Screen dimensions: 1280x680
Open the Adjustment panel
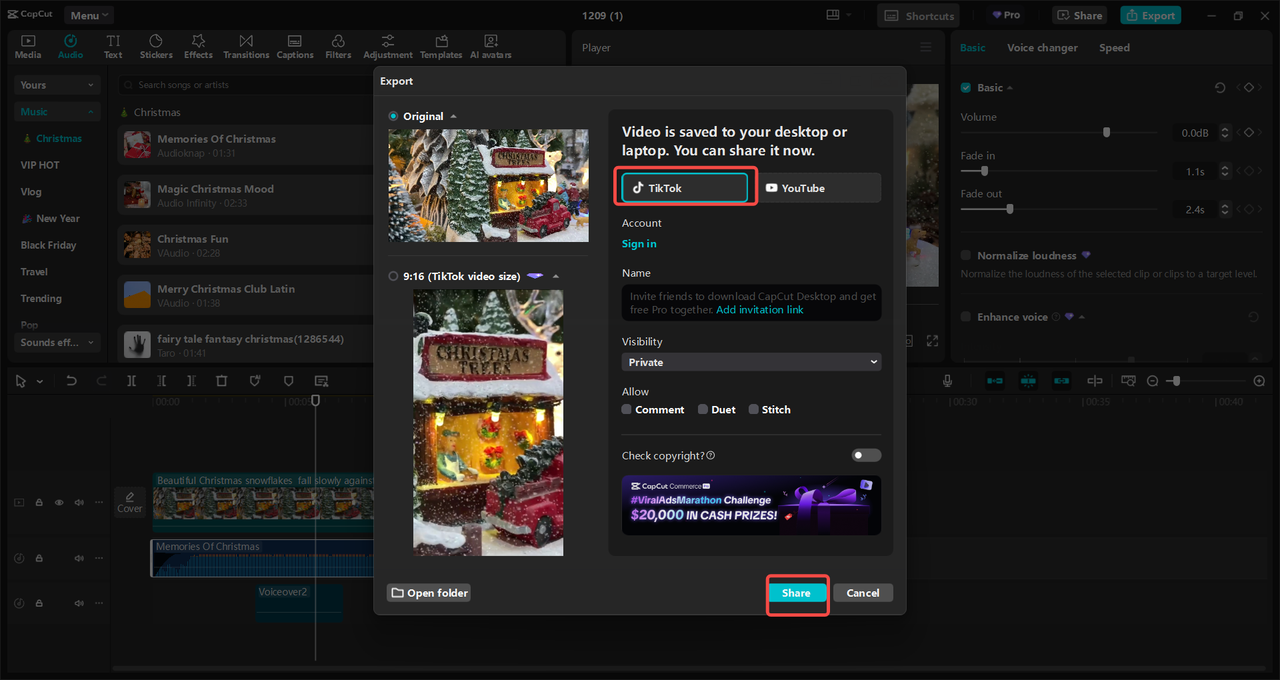(388, 47)
